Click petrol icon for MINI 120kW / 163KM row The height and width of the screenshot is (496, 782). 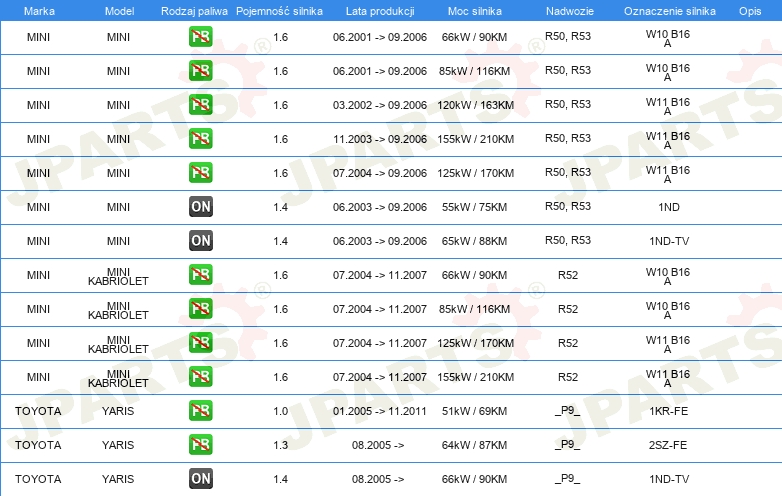(200, 105)
